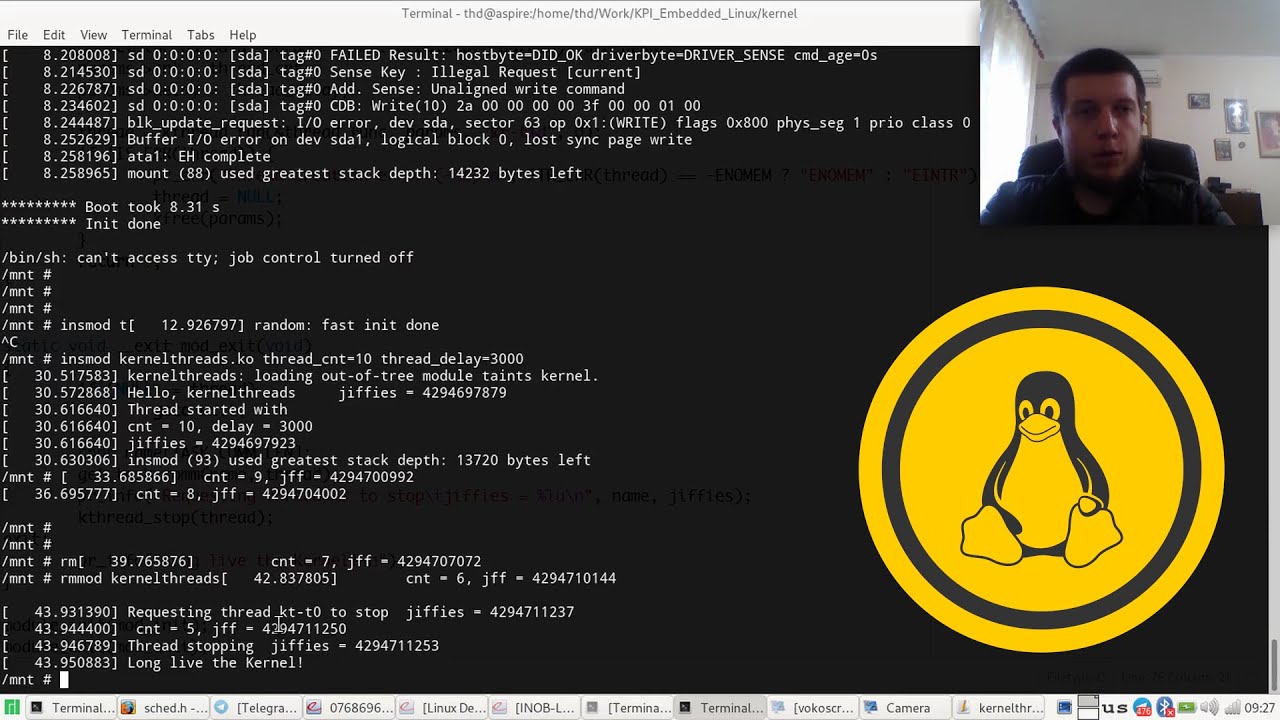This screenshot has width=1280, height=720.
Task: Switch to vokoscreen taskbar window
Action: point(814,708)
